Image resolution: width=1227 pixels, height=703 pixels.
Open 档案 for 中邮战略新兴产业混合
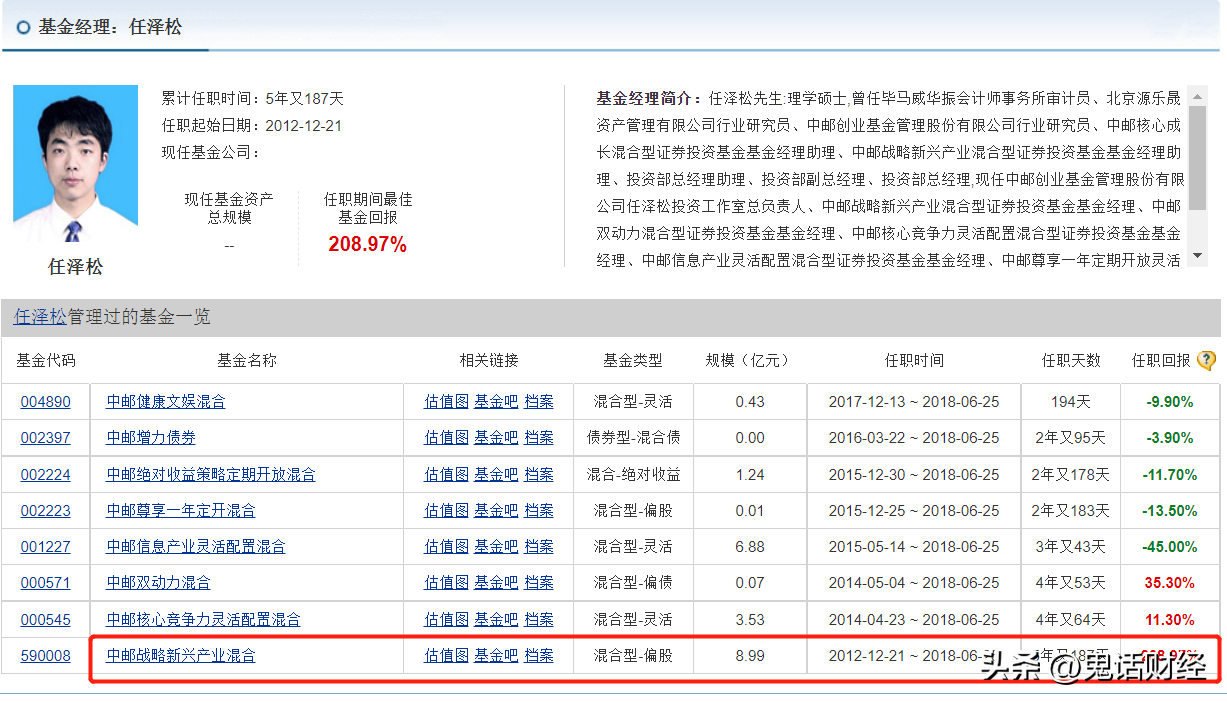[x=539, y=656]
